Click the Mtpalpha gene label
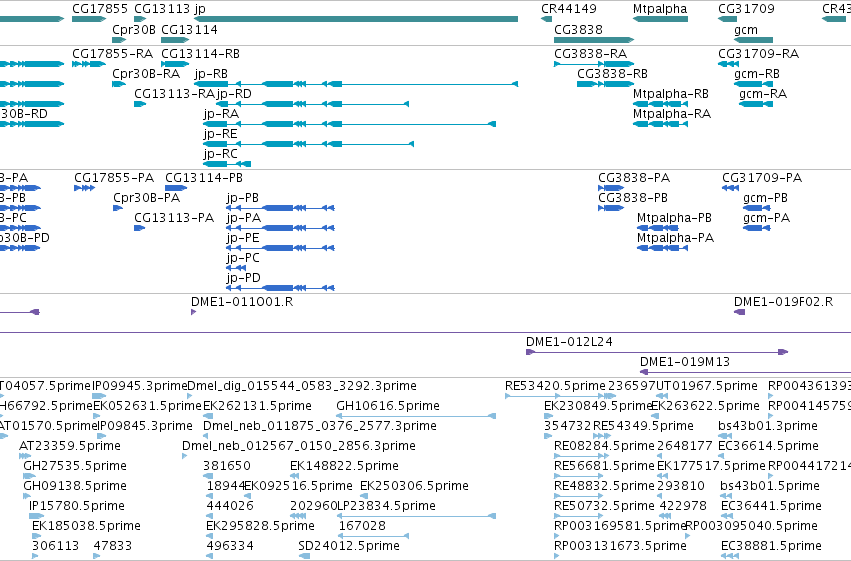 pos(660,9)
